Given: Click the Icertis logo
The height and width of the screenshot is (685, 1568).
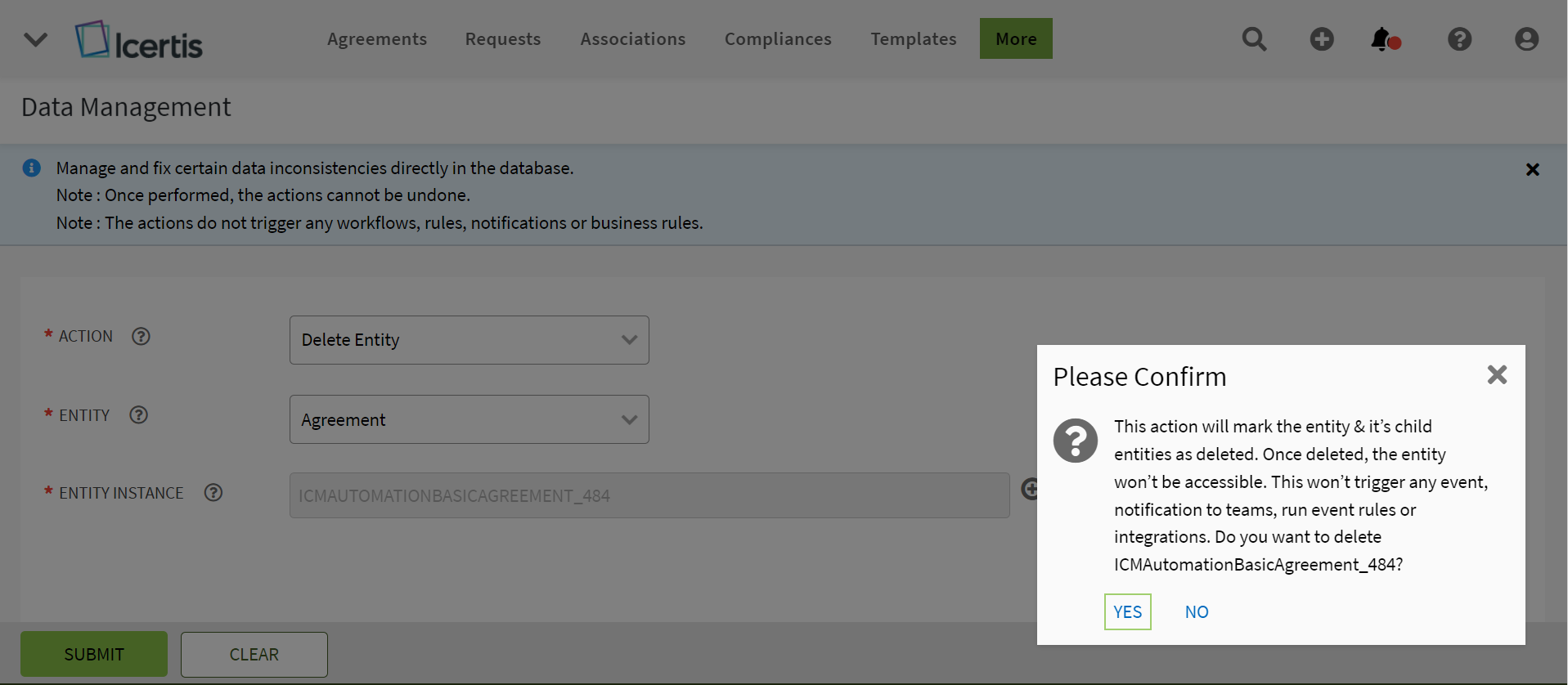Looking at the screenshot, I should (139, 40).
